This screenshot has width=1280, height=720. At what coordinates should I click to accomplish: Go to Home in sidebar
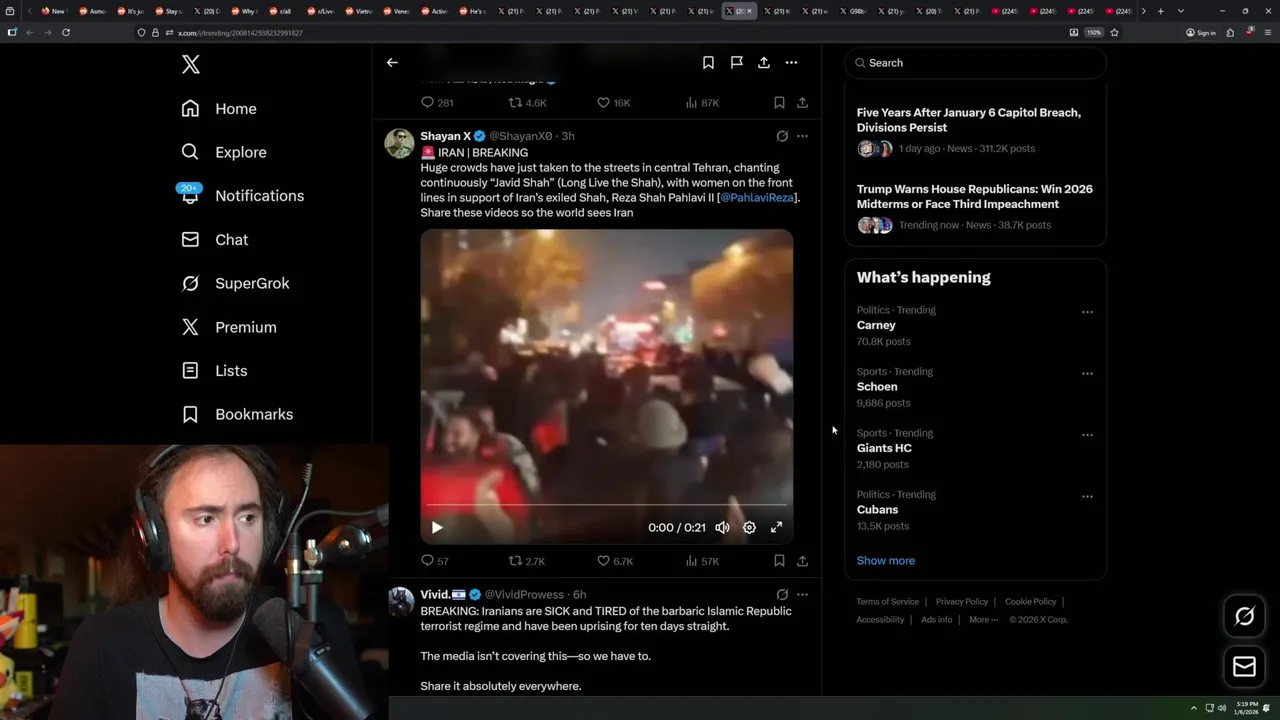pos(219,109)
